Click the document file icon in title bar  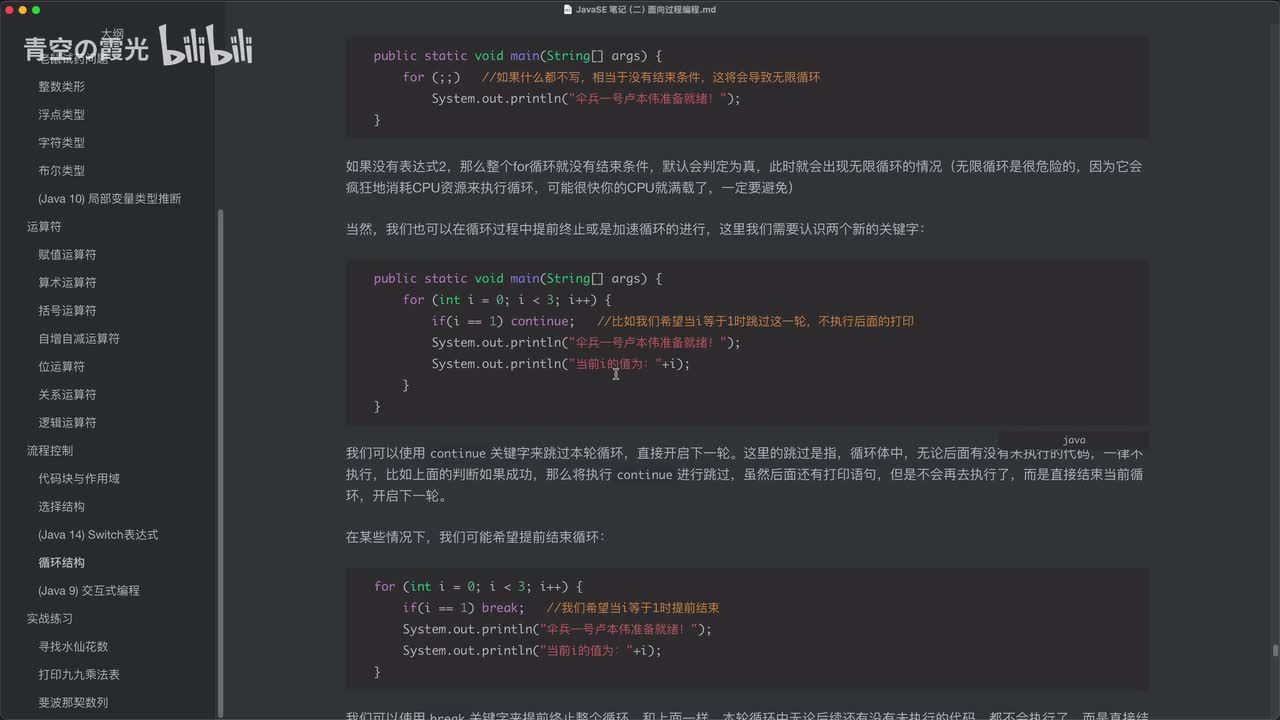pyautogui.click(x=568, y=10)
